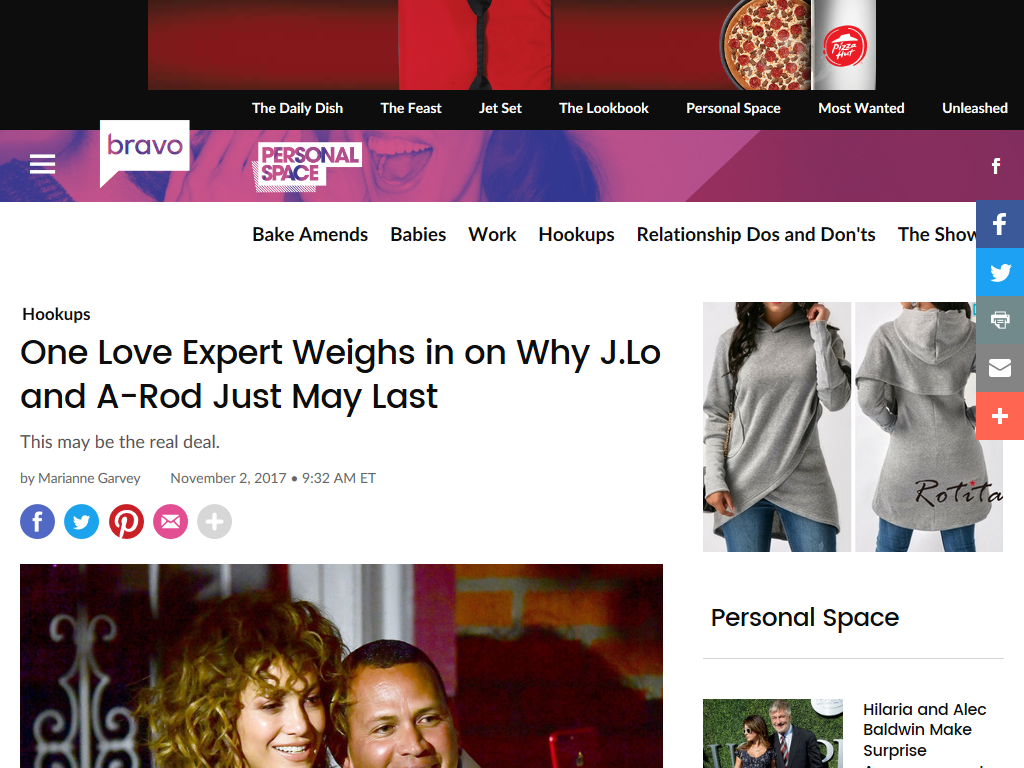Viewport: 1024px width, 768px height.
Task: Open Hilaria and Alec Baldwin article thumbnail
Action: point(773,733)
